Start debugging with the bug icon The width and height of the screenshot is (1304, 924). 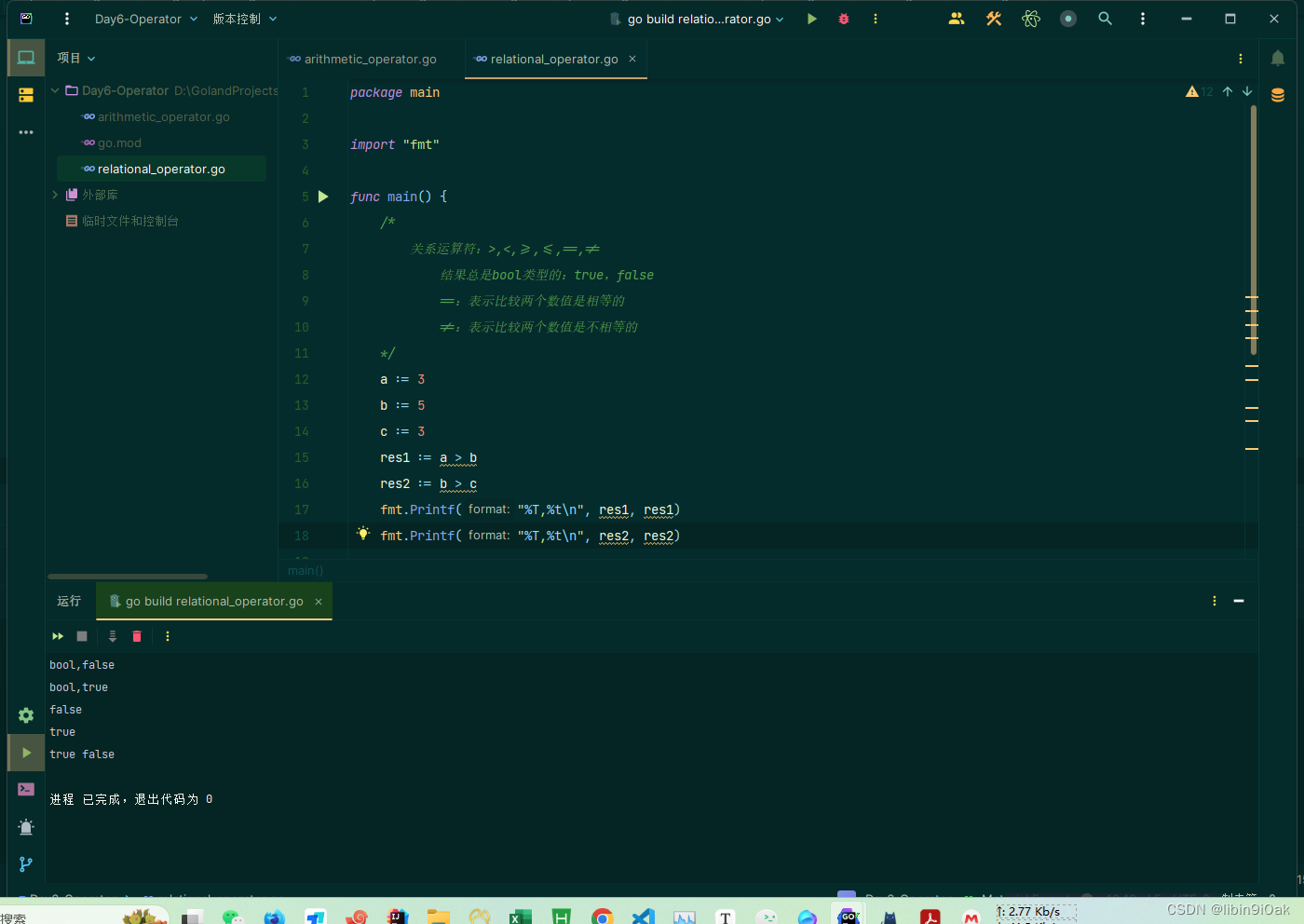pyautogui.click(x=844, y=19)
